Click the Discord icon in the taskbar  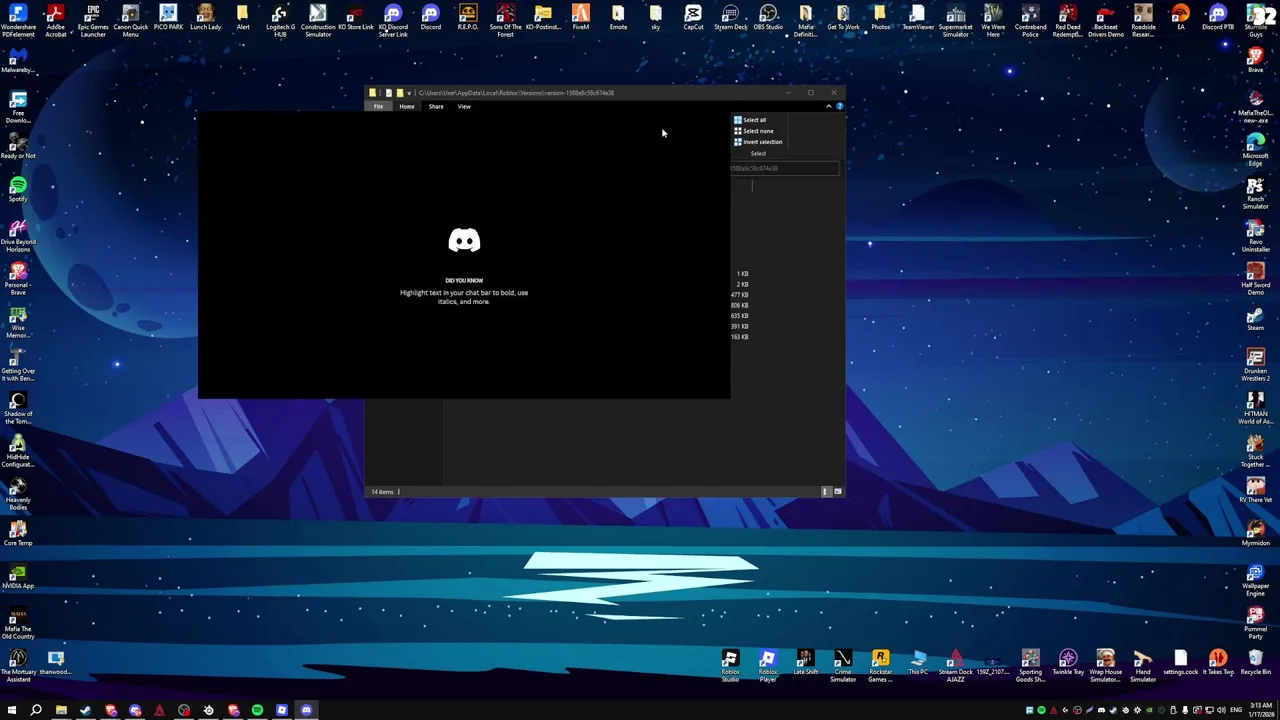(306, 710)
